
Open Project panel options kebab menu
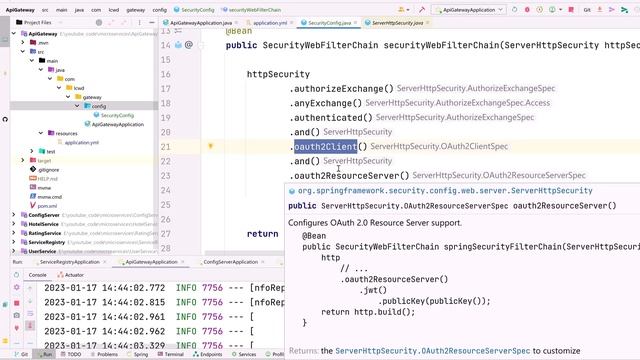[139, 22]
